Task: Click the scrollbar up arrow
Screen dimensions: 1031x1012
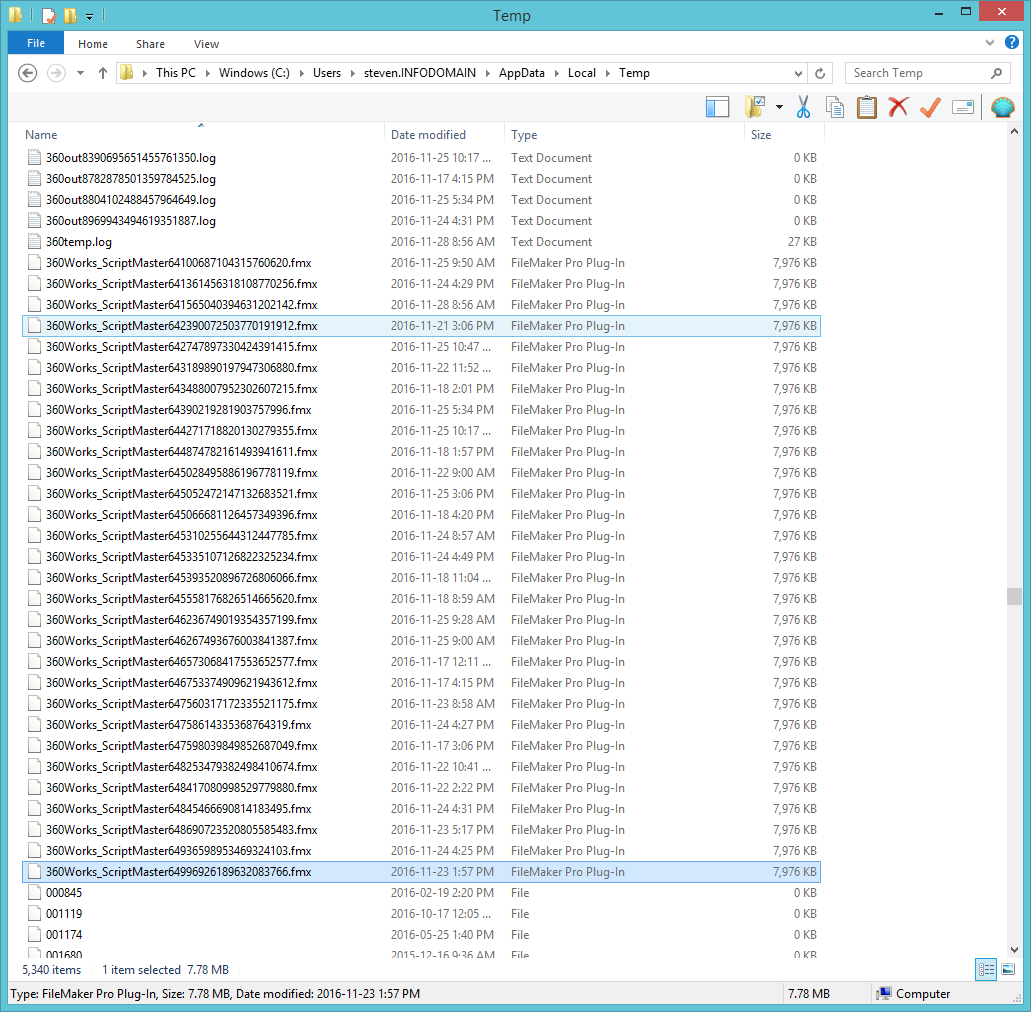Action: tap(1014, 132)
